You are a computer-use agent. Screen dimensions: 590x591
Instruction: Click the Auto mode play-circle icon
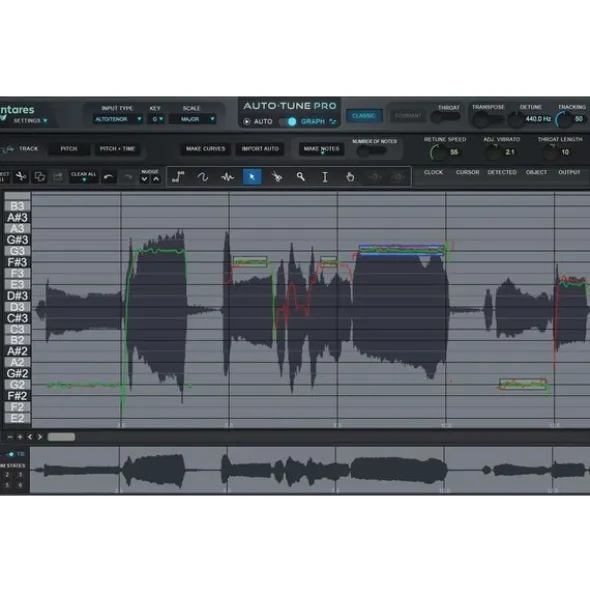click(x=247, y=121)
